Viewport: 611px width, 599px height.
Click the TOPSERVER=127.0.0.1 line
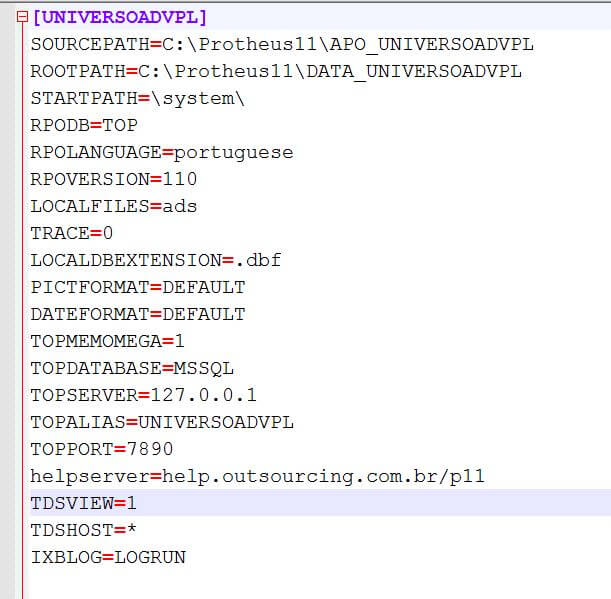(143, 396)
